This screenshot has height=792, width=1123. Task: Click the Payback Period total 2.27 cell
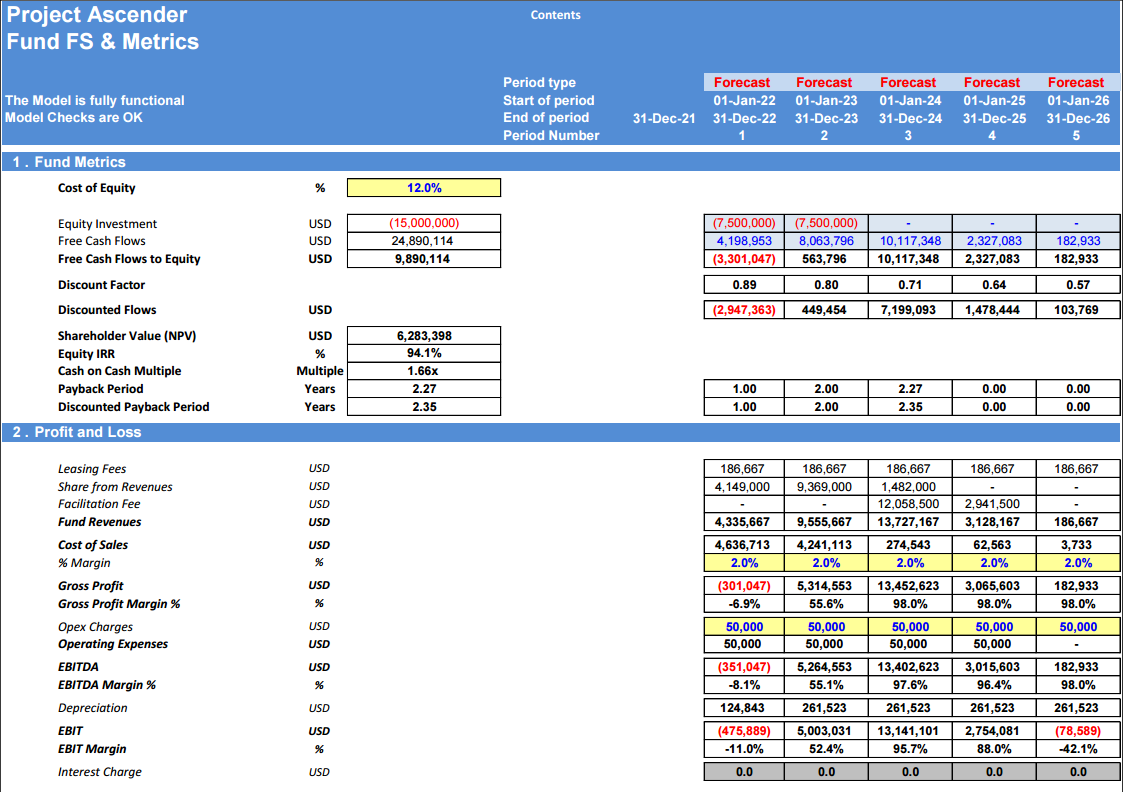[x=424, y=389]
